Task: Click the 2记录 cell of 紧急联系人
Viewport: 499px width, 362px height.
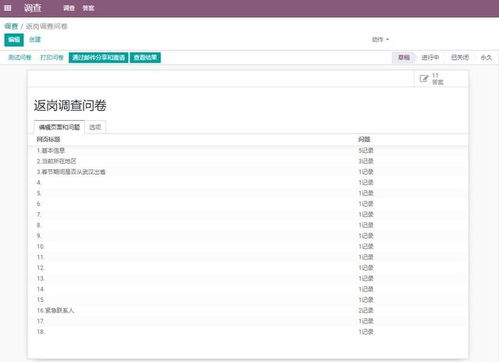Action: tap(366, 311)
